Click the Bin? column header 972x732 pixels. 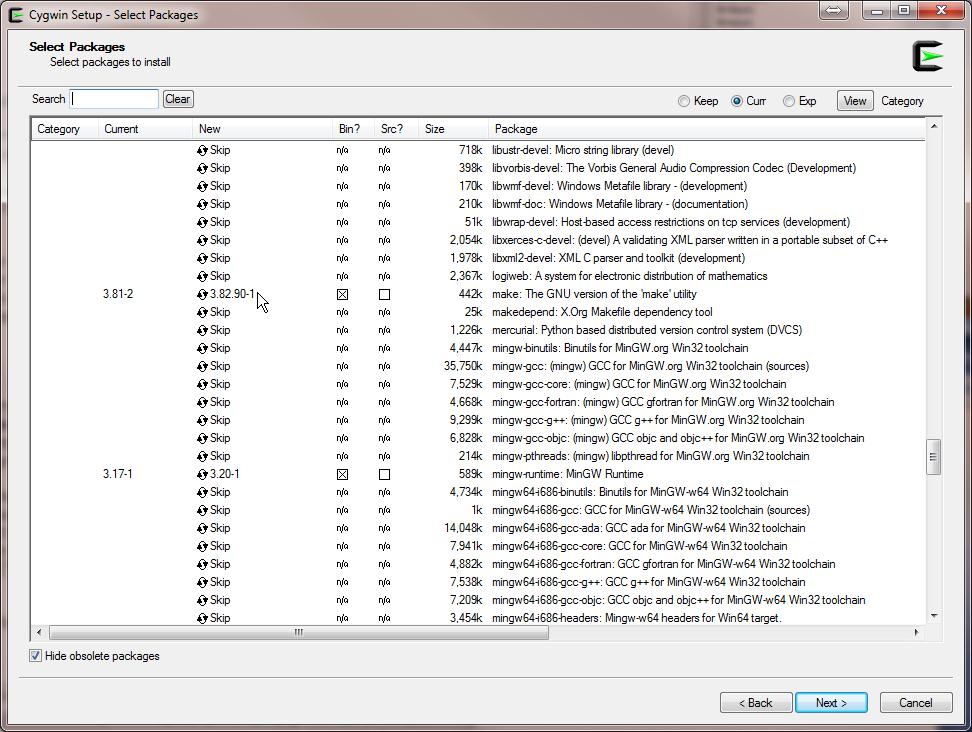[x=353, y=129]
